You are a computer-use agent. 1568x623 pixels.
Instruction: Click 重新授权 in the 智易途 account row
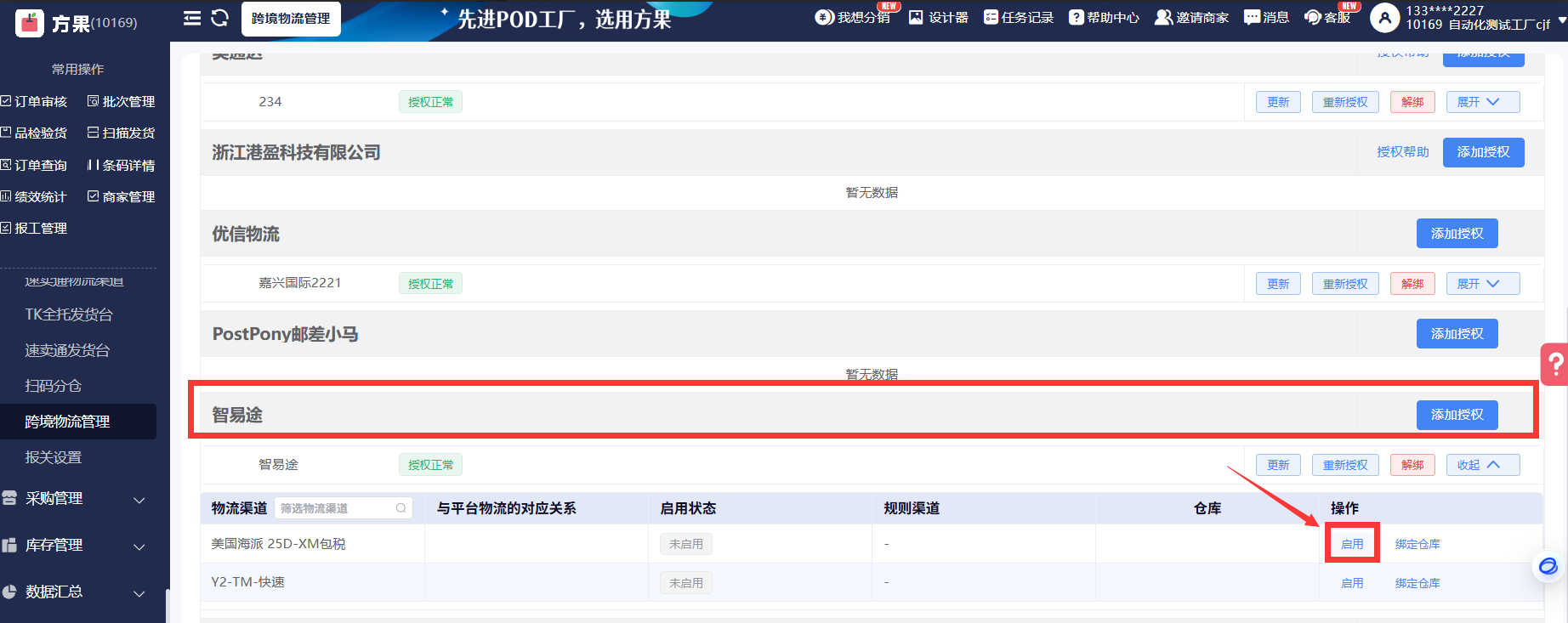1345,465
